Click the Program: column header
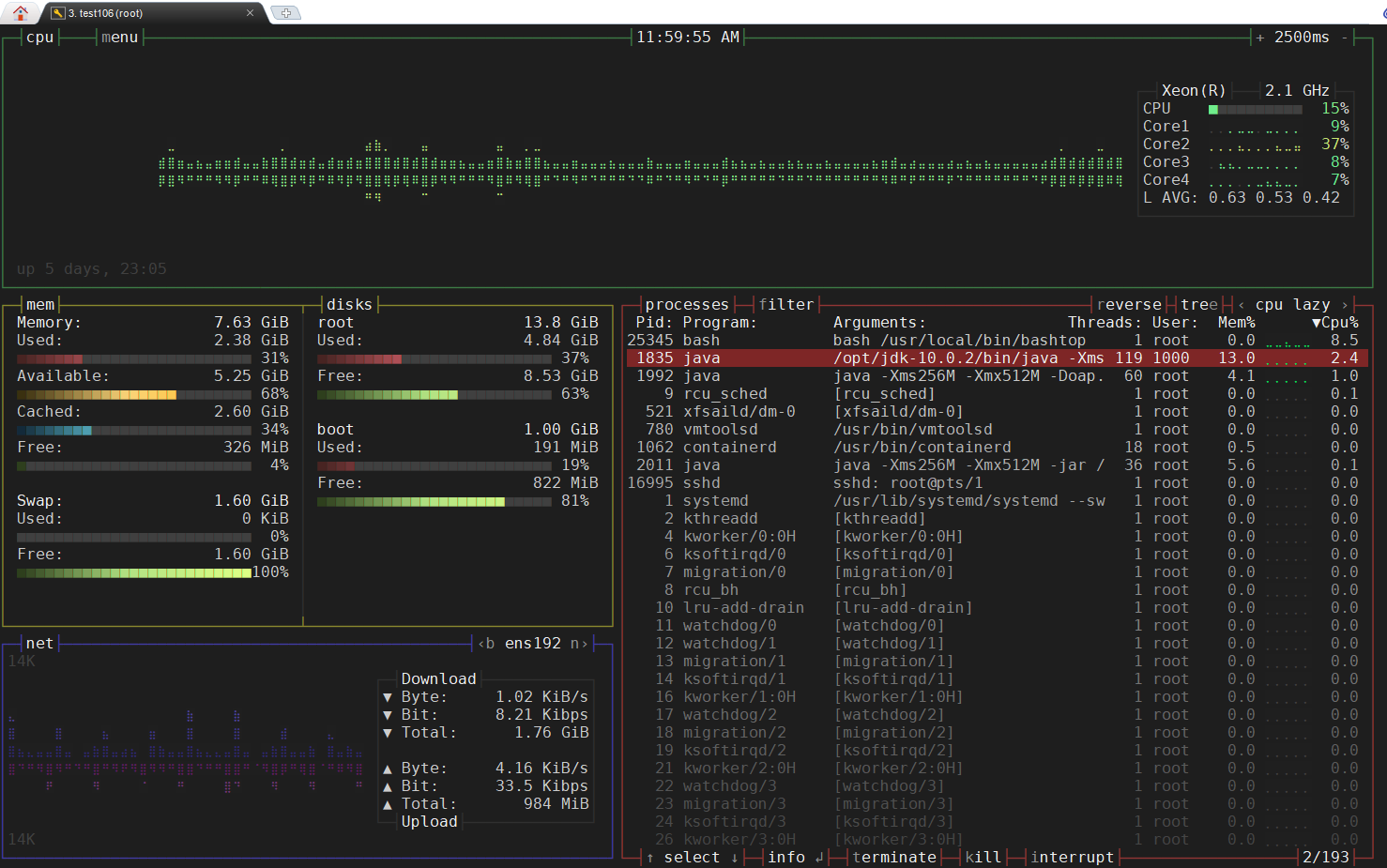Viewport: 1387px width, 868px height. pyautogui.click(x=720, y=323)
